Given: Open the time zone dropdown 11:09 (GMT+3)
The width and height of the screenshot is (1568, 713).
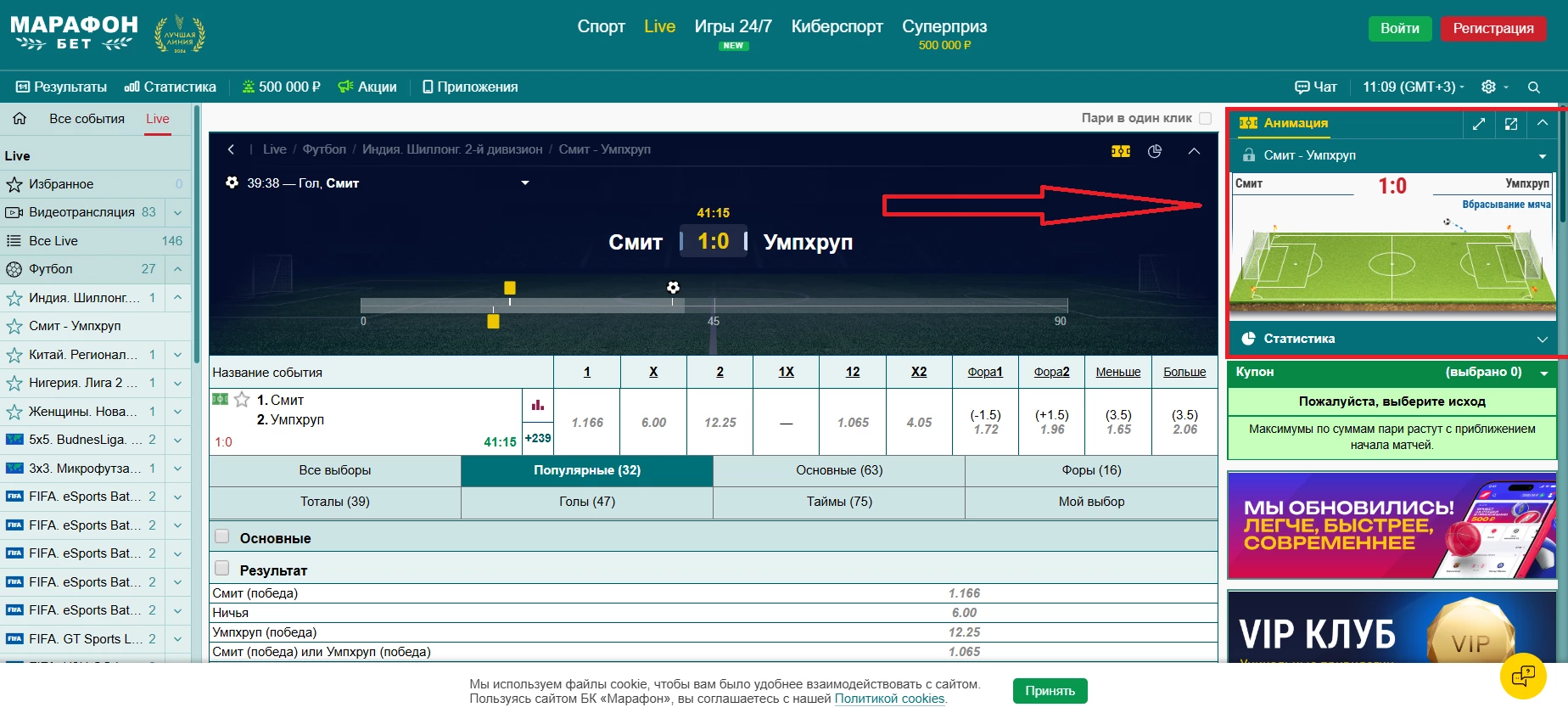Looking at the screenshot, I should 1414,87.
